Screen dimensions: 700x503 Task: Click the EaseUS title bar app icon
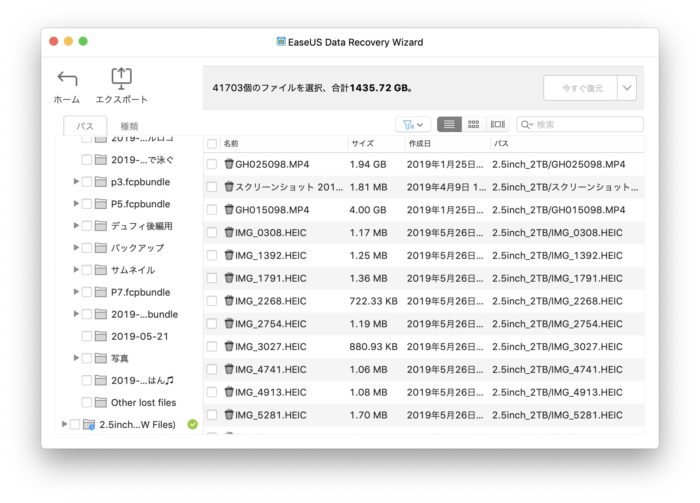[x=281, y=42]
